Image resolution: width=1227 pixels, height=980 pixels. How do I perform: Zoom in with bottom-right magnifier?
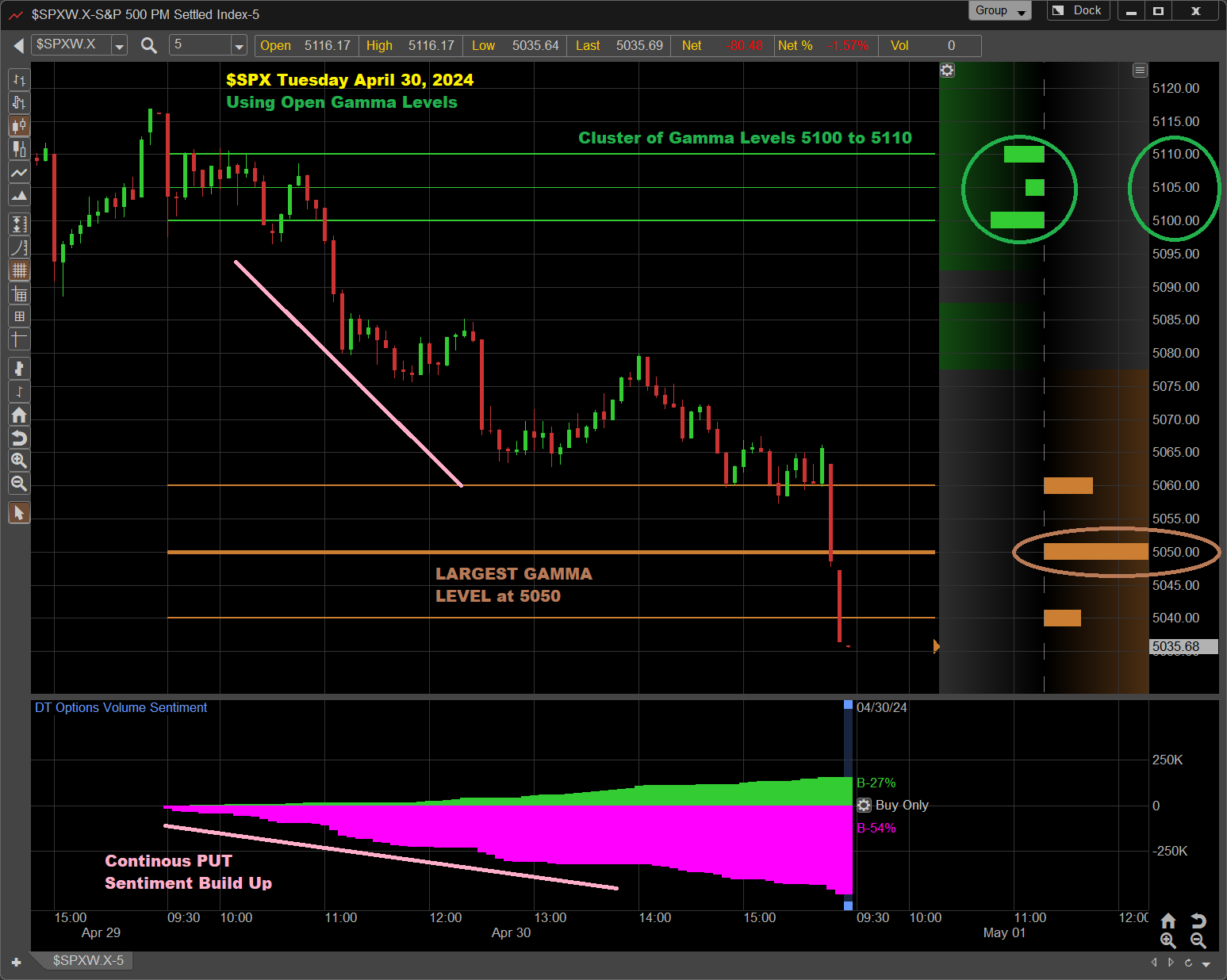click(x=1168, y=940)
